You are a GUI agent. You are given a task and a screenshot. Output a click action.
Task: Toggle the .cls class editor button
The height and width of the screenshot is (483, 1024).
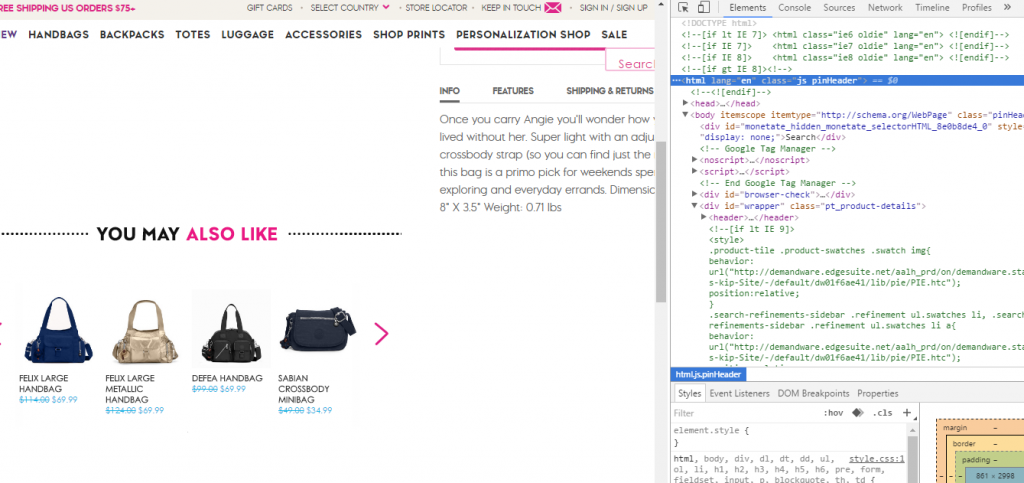pyautogui.click(x=882, y=413)
